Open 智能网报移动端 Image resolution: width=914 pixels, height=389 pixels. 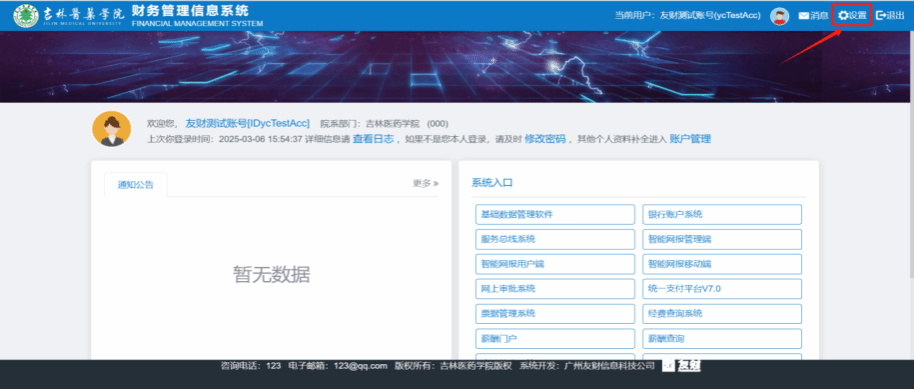pos(722,264)
